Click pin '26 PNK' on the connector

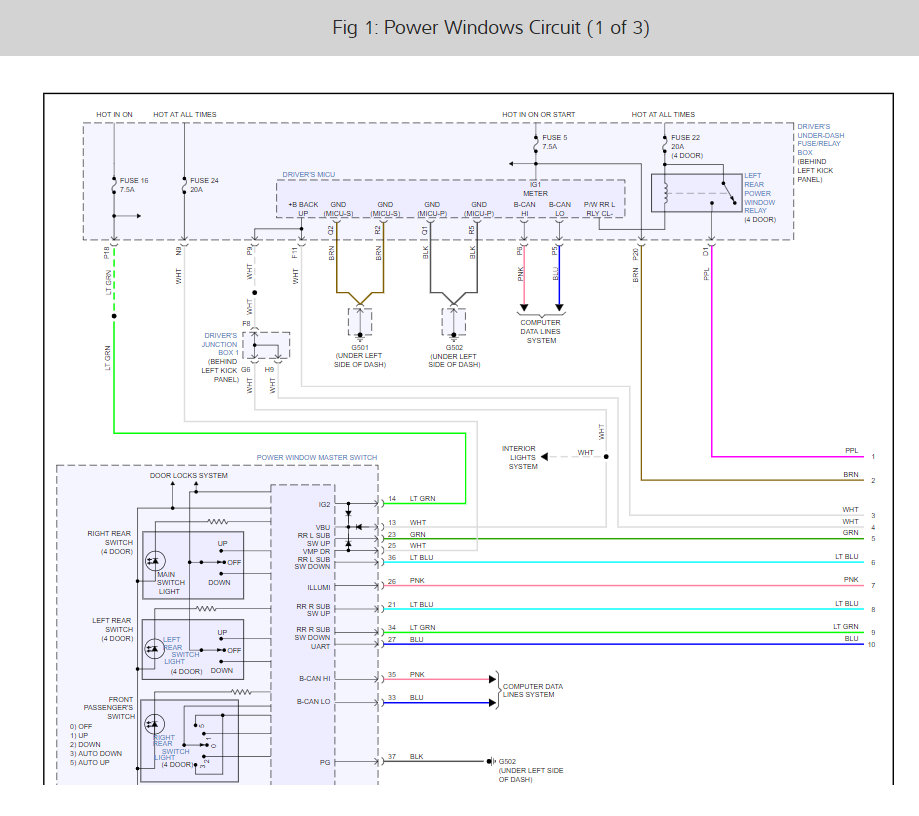pyautogui.click(x=406, y=581)
